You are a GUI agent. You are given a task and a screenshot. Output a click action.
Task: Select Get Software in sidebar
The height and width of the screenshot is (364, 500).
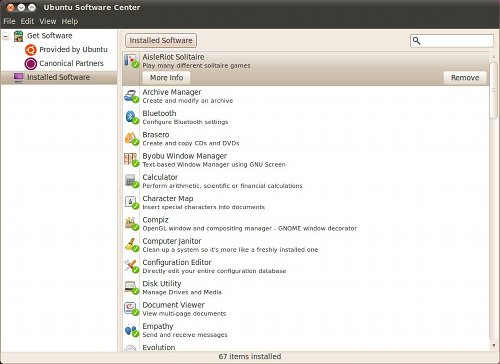tap(50, 36)
